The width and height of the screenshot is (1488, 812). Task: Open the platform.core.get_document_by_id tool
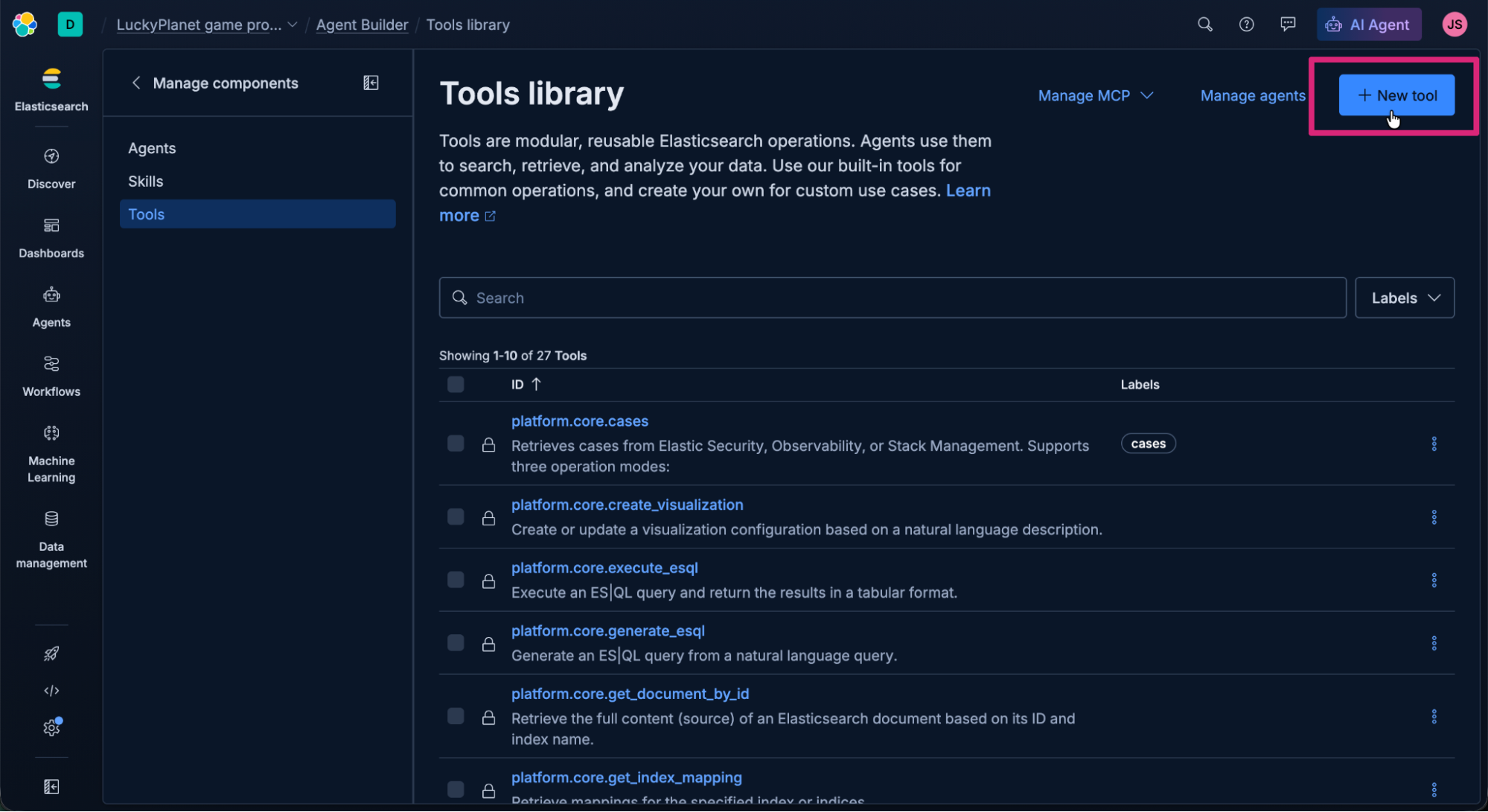click(x=630, y=694)
